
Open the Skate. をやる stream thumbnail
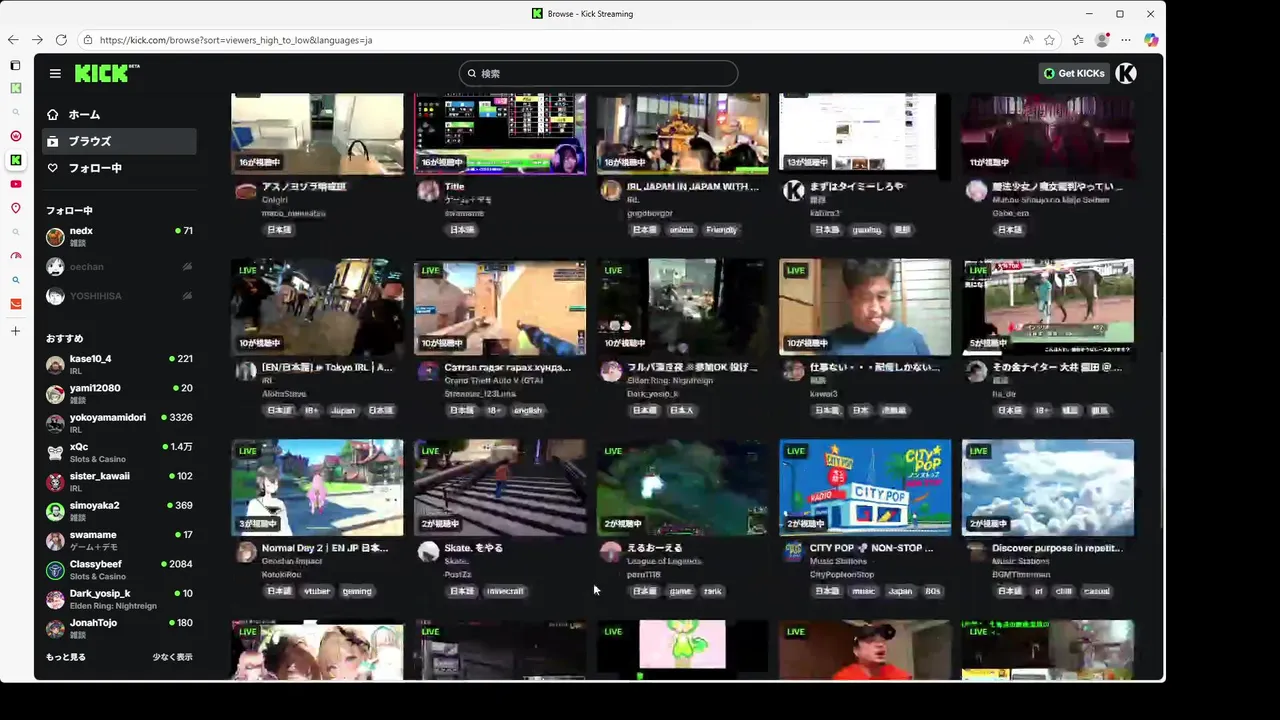pyautogui.click(x=500, y=488)
